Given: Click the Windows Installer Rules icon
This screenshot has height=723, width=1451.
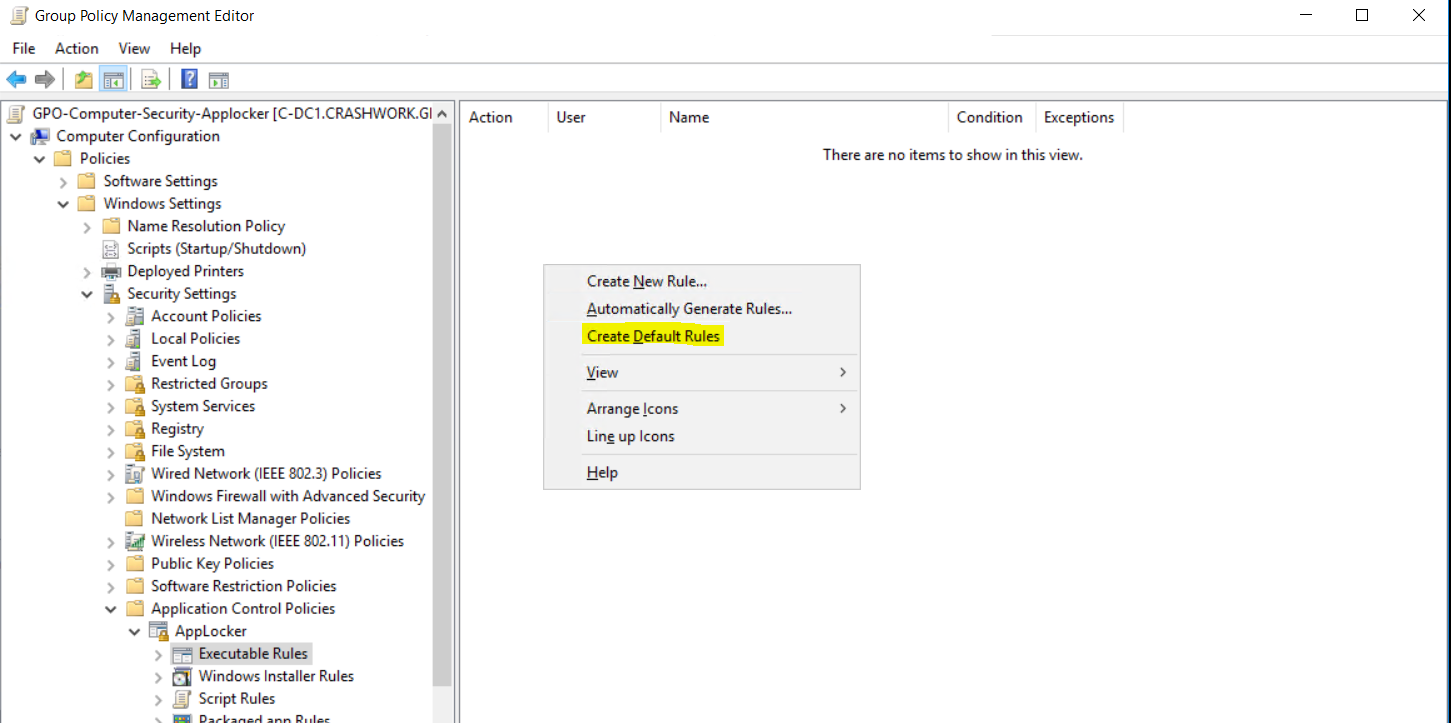Looking at the screenshot, I should tap(182, 676).
